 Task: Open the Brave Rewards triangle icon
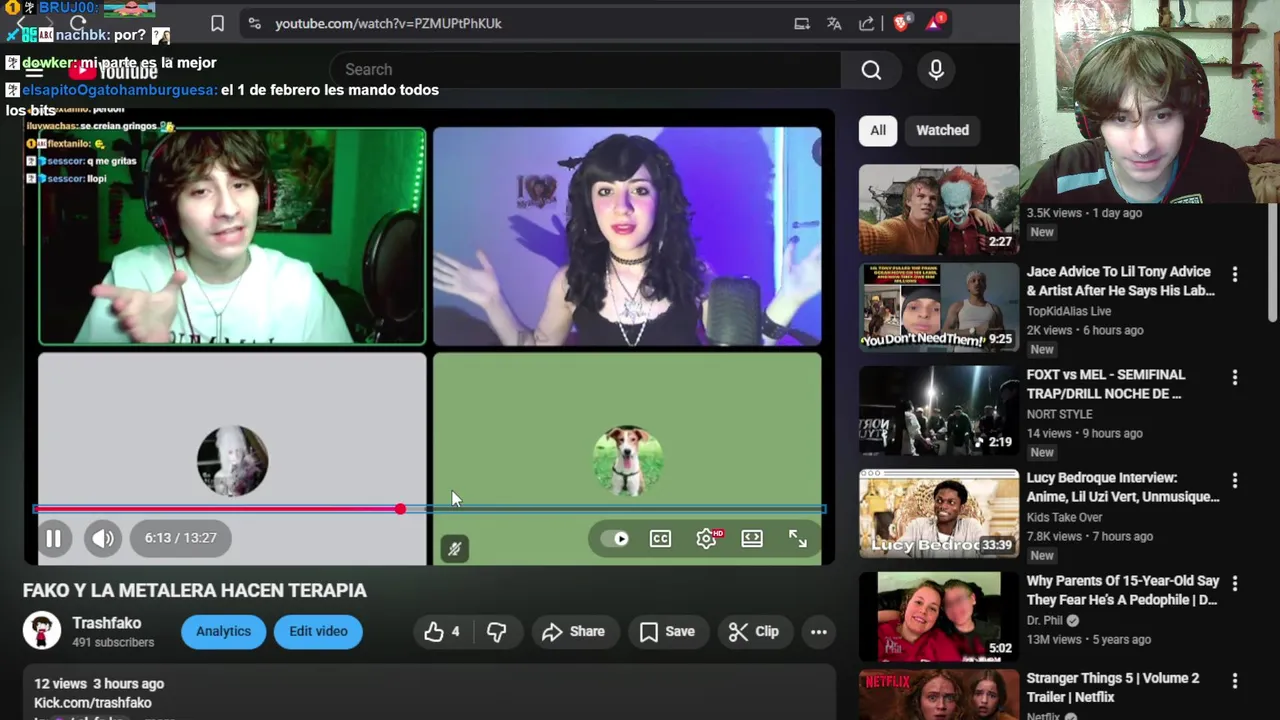point(934,22)
